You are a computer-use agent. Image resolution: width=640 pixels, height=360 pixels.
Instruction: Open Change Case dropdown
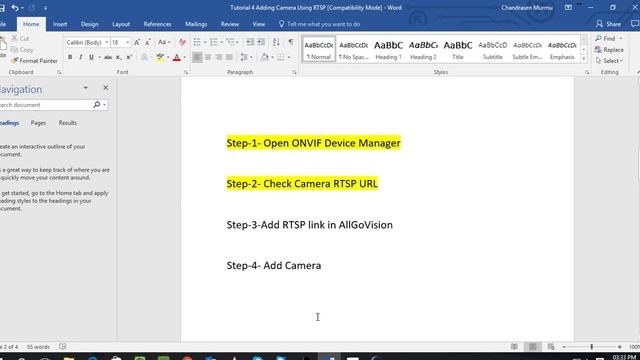pos(164,42)
